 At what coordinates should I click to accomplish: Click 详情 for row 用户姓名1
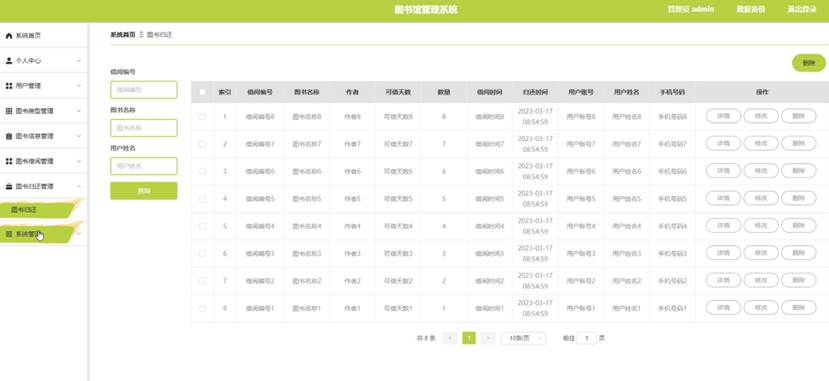[723, 309]
